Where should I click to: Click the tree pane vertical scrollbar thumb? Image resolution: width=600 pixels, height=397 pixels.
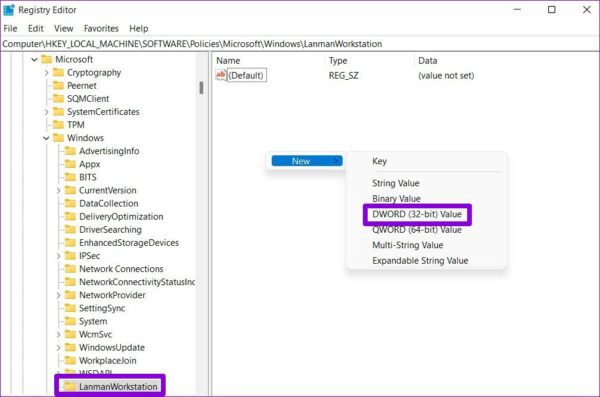[201, 88]
